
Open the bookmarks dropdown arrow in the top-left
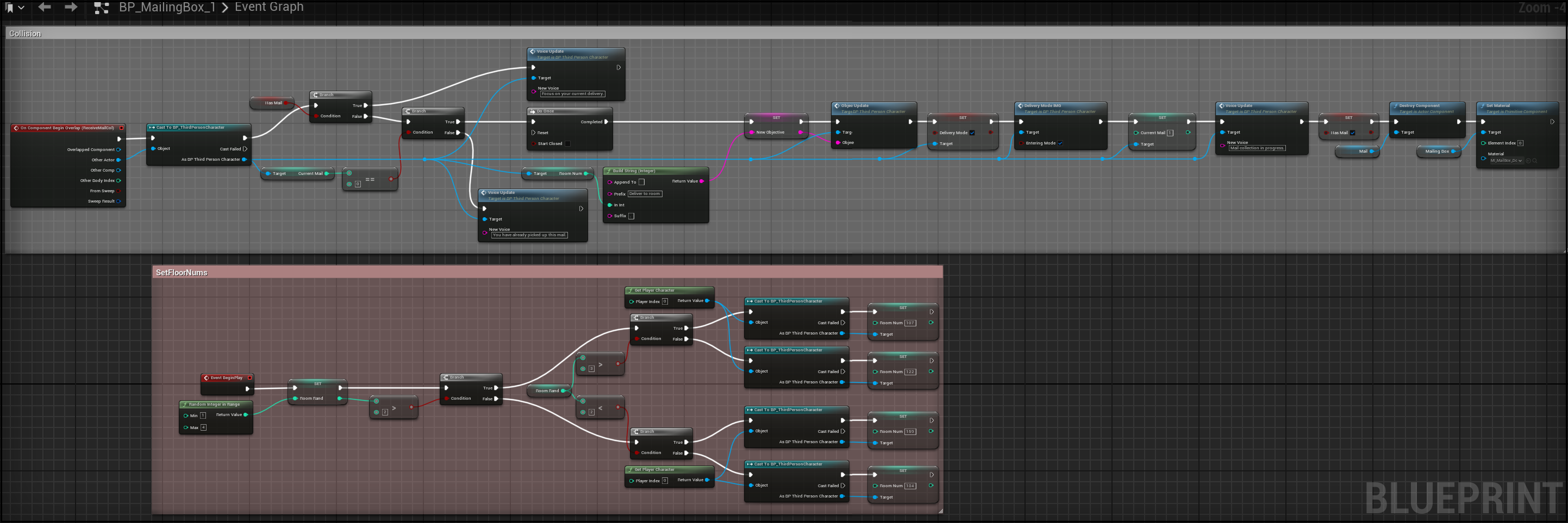tap(21, 8)
